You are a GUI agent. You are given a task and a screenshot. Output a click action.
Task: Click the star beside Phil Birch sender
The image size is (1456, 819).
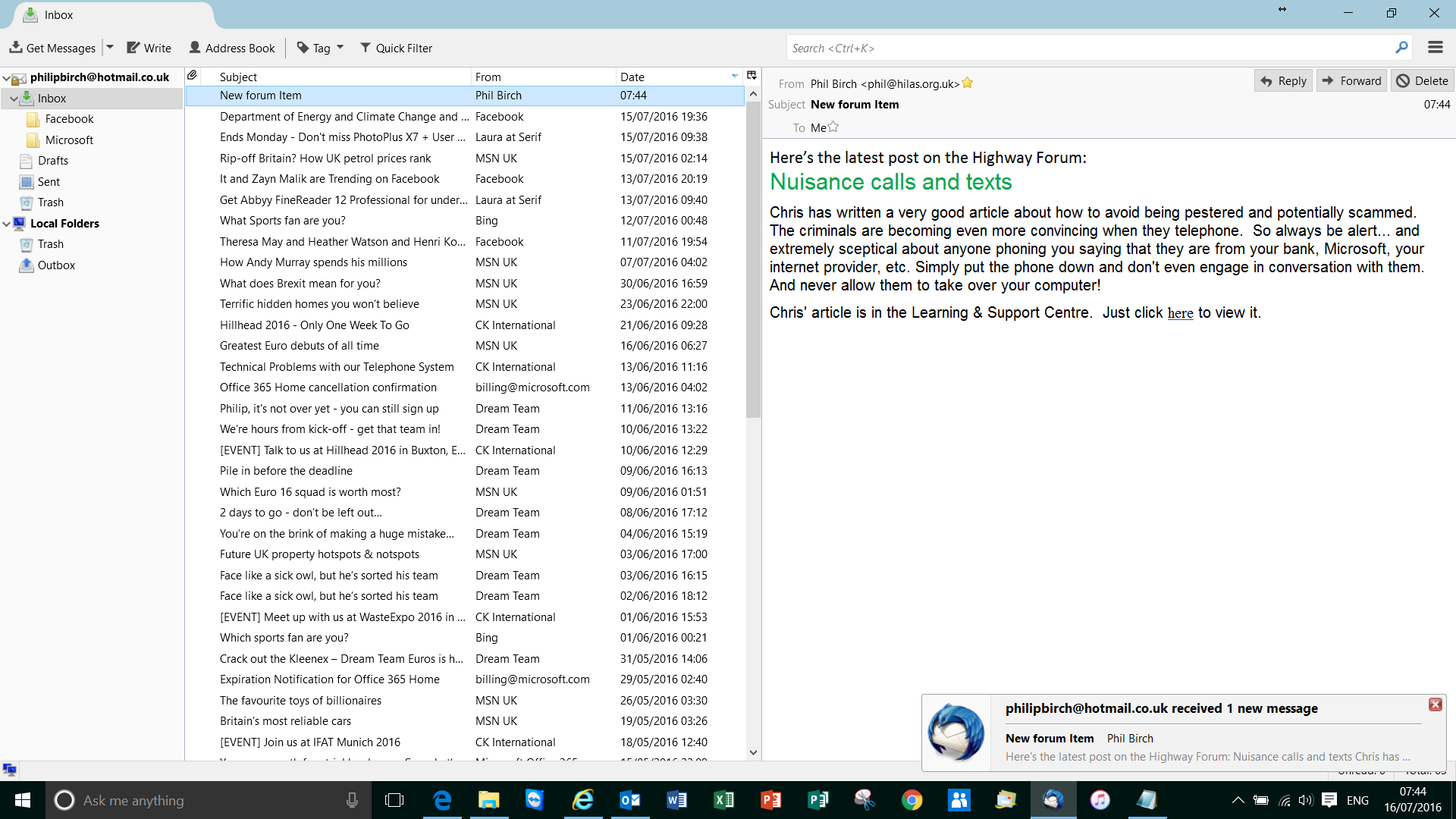(968, 83)
